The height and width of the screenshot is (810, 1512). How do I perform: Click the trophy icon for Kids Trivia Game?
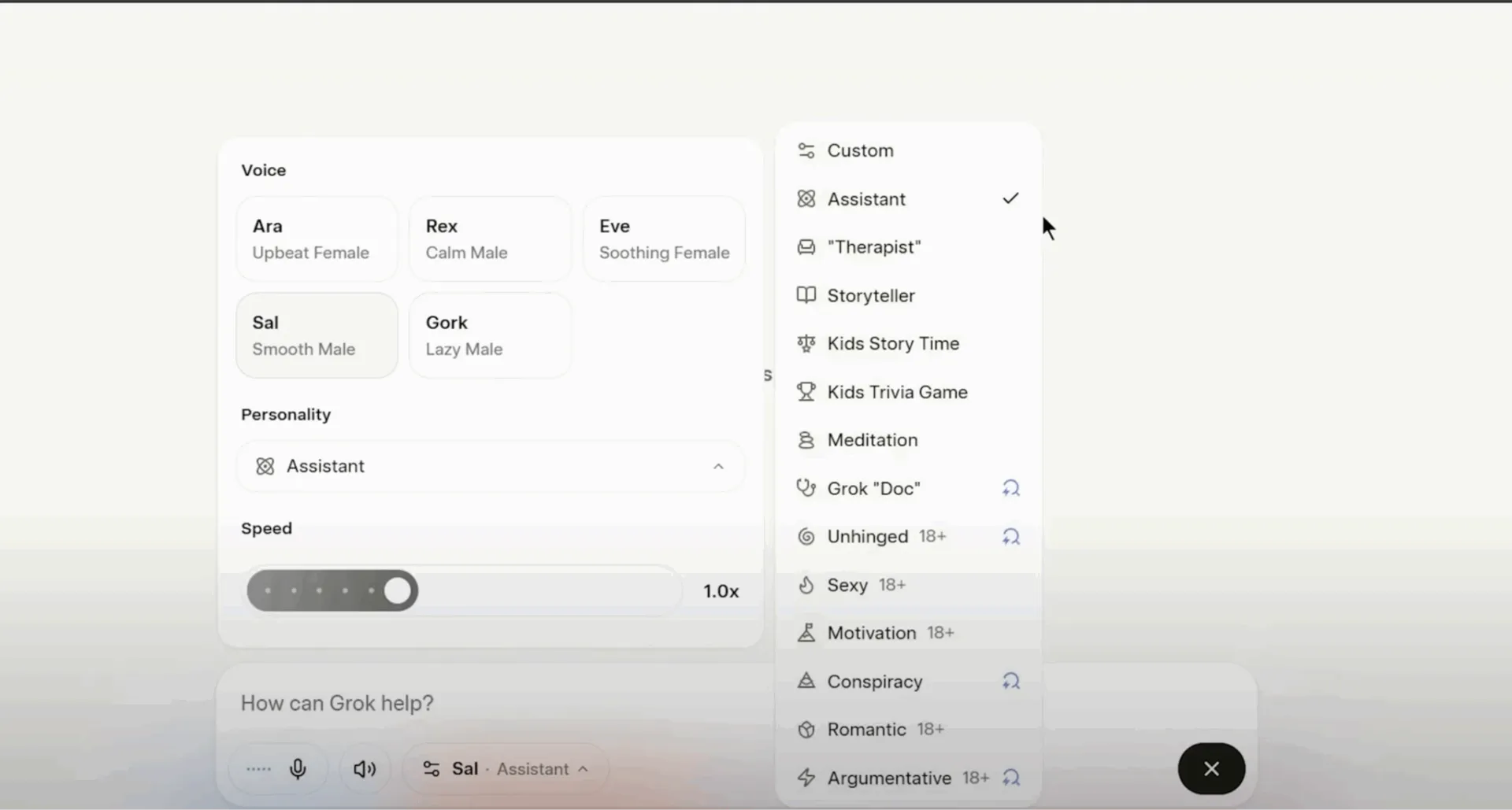(x=806, y=392)
